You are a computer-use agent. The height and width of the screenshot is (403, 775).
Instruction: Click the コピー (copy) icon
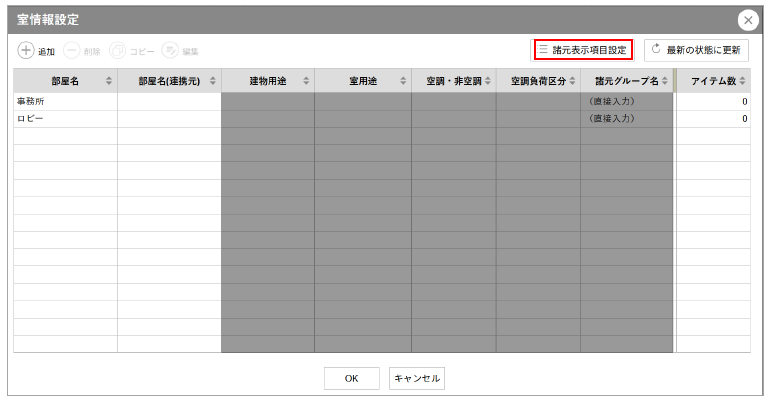point(118,50)
